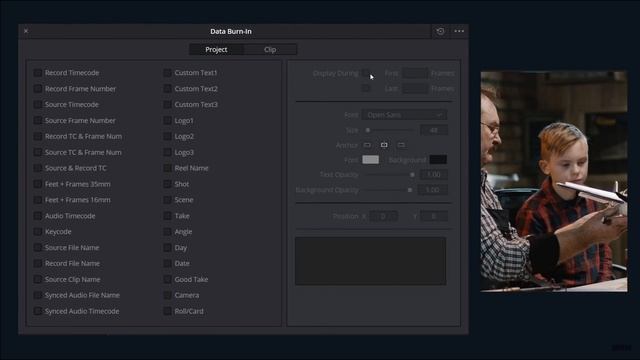
Task: Toggle Display During First frames checkbox
Action: tap(366, 73)
